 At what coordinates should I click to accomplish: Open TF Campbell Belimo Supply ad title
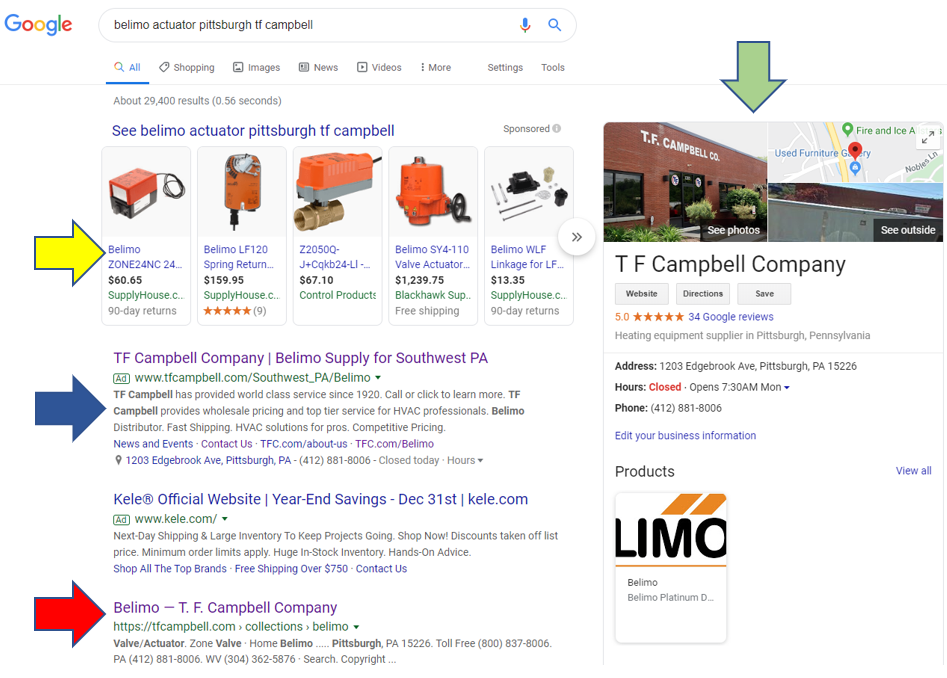(301, 358)
